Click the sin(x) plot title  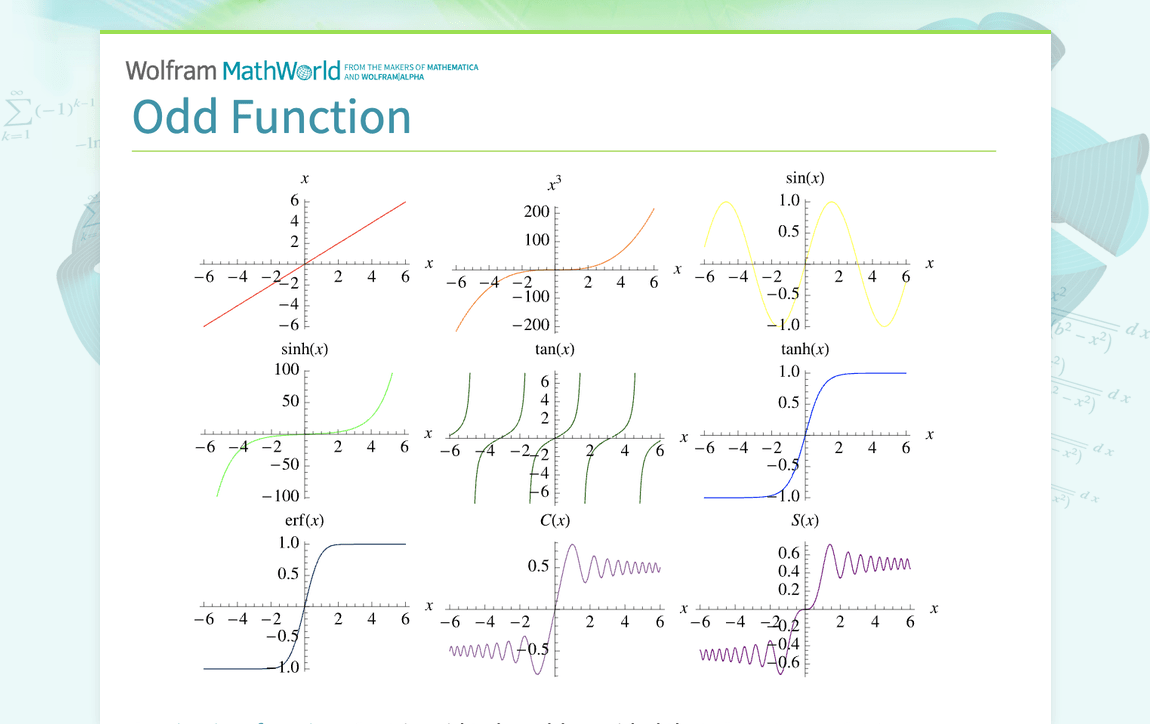805,178
